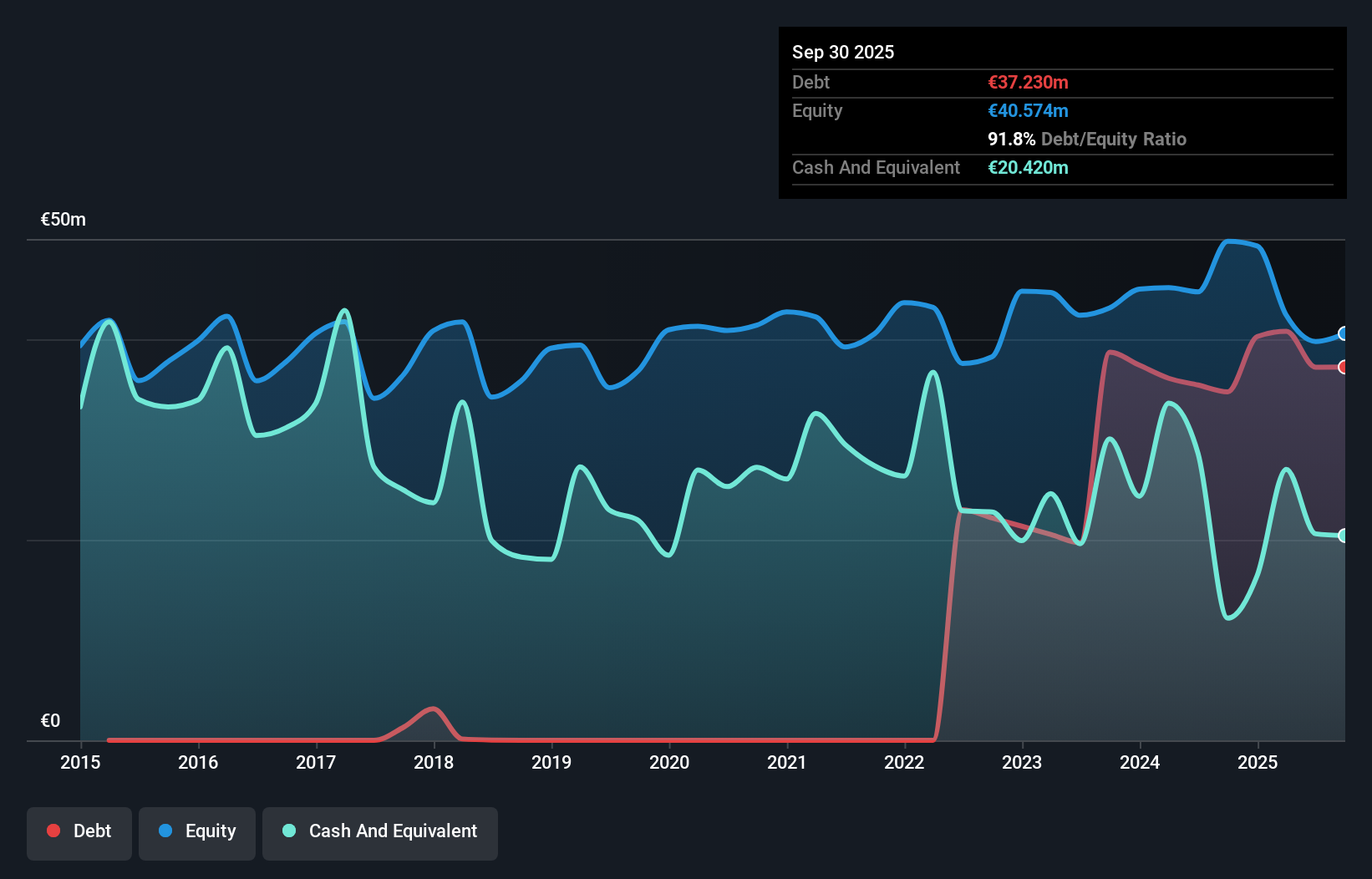Toggle the Debt series visibility

point(79,831)
